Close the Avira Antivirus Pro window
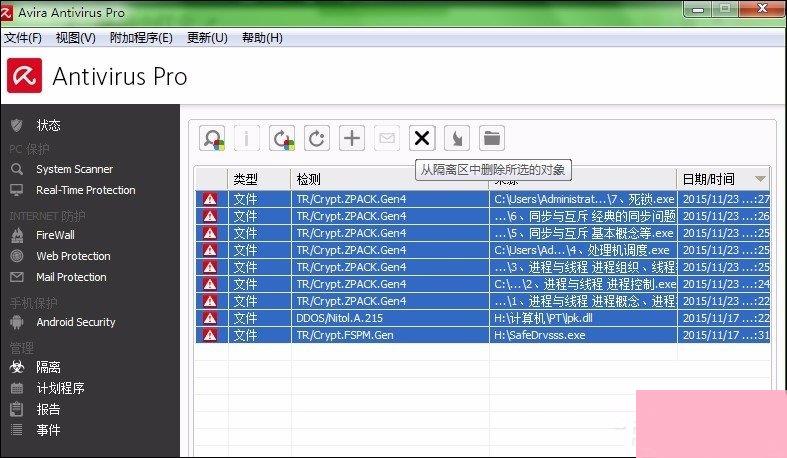 762,9
